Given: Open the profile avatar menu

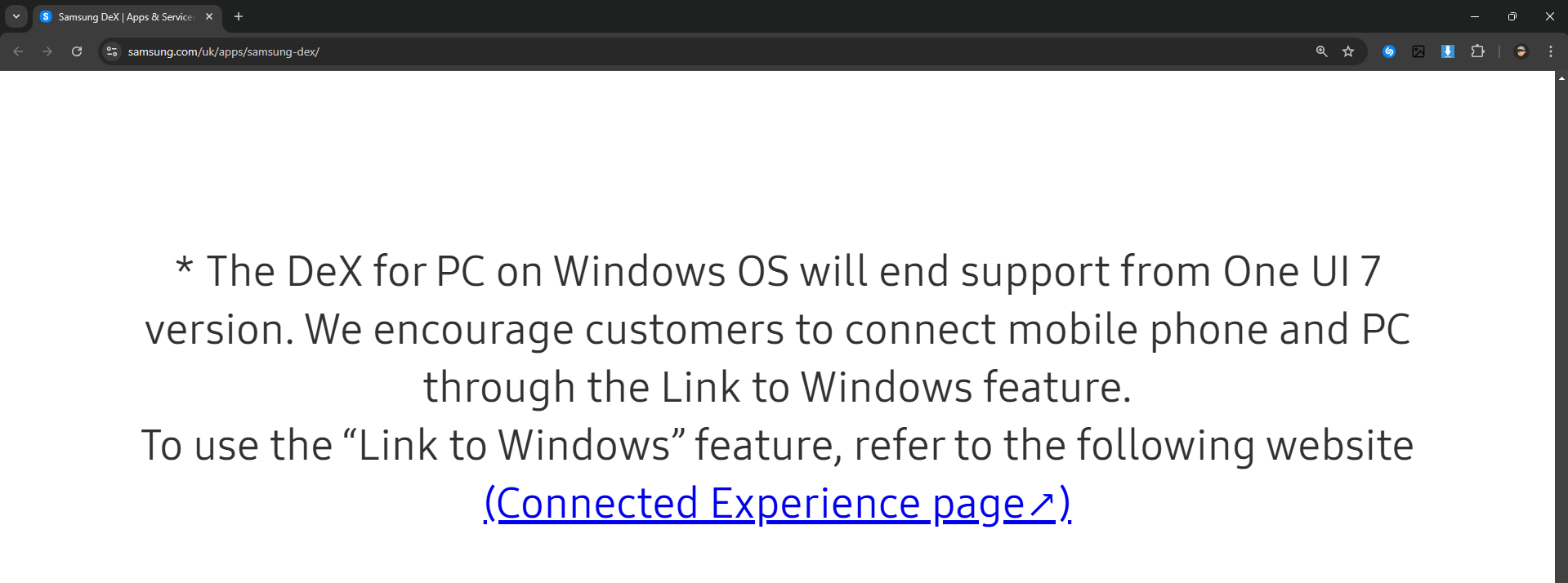Looking at the screenshot, I should [x=1521, y=51].
